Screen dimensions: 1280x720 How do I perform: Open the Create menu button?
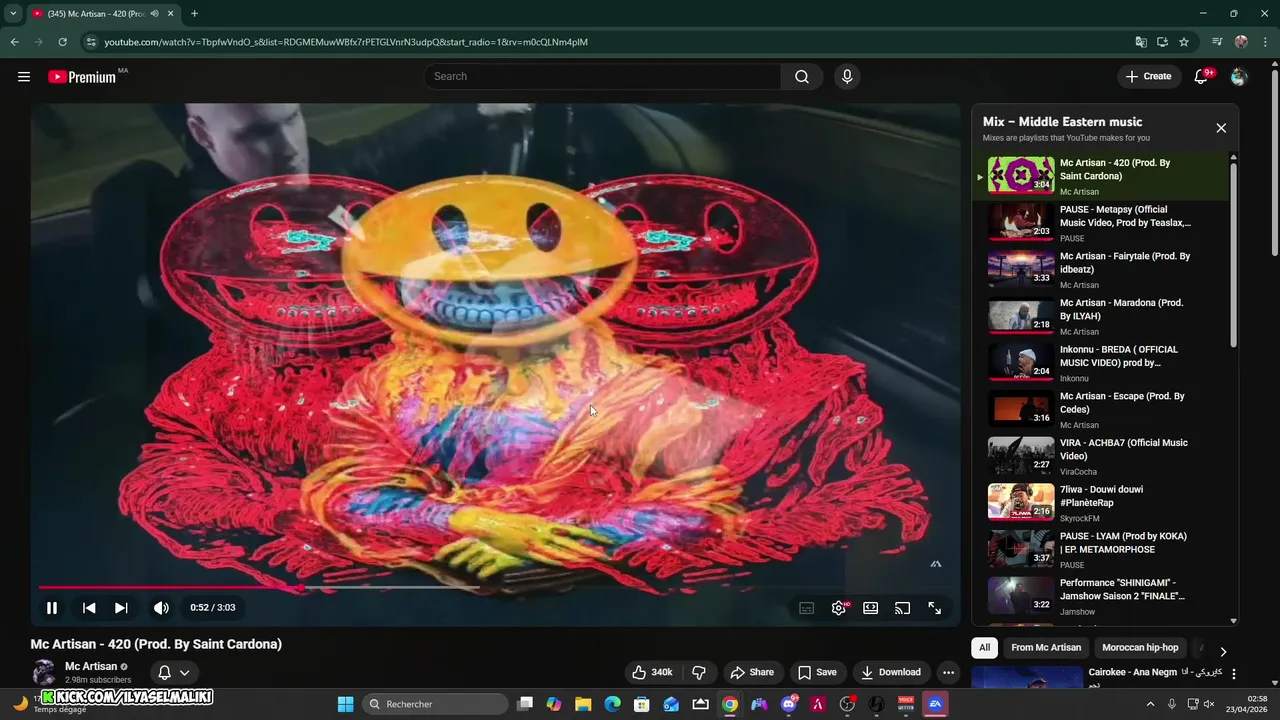click(x=1148, y=76)
